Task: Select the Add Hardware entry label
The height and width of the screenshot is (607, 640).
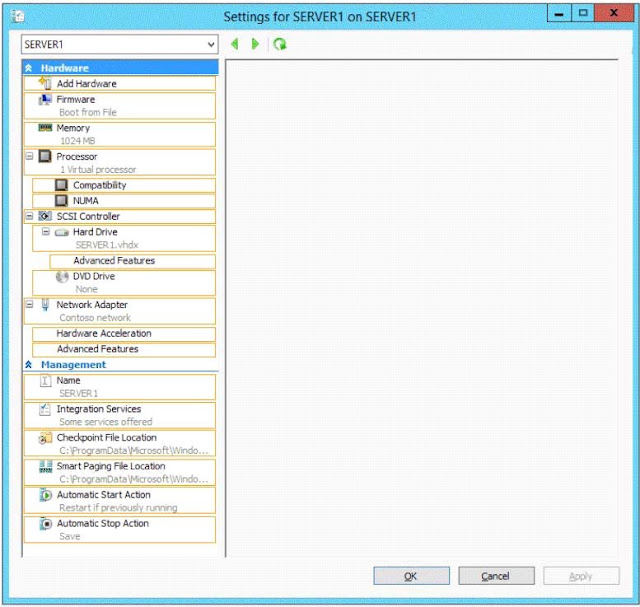Action: [87, 84]
